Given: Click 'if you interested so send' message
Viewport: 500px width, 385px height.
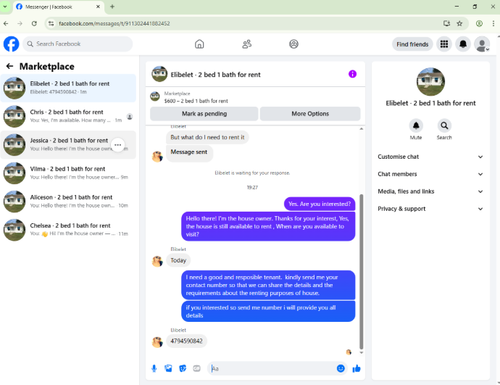Looking at the screenshot, I should tap(268, 311).
